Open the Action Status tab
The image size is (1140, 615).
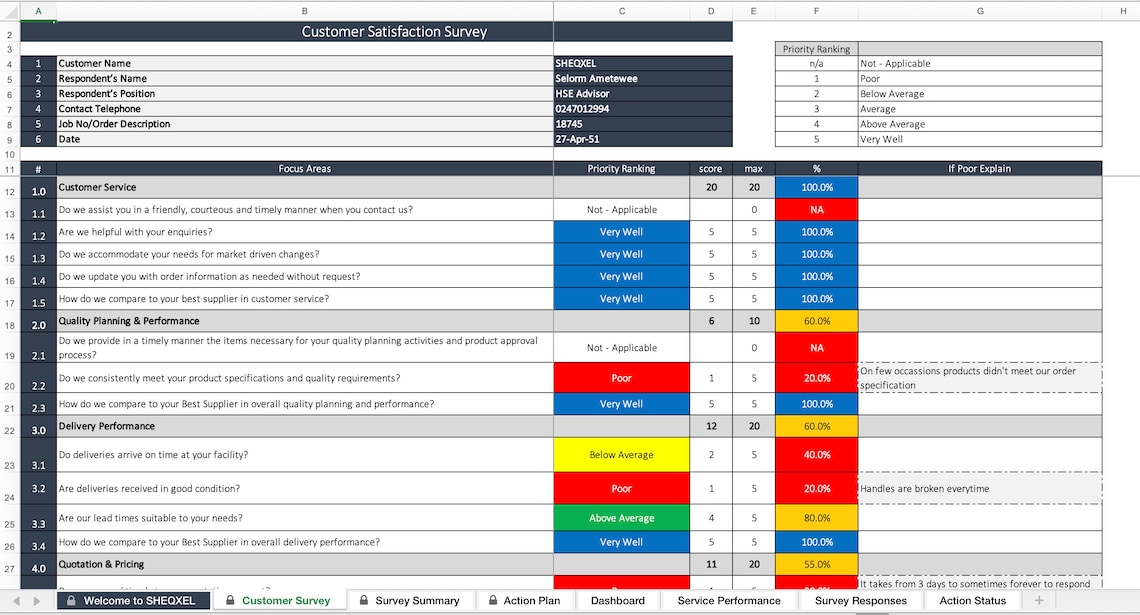click(972, 601)
